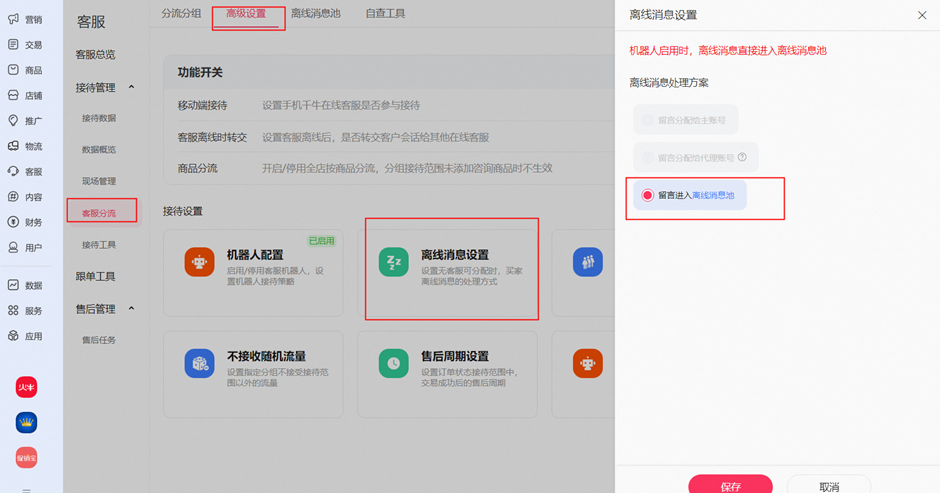
Task: Click the 保存 save button
Action: point(730,485)
